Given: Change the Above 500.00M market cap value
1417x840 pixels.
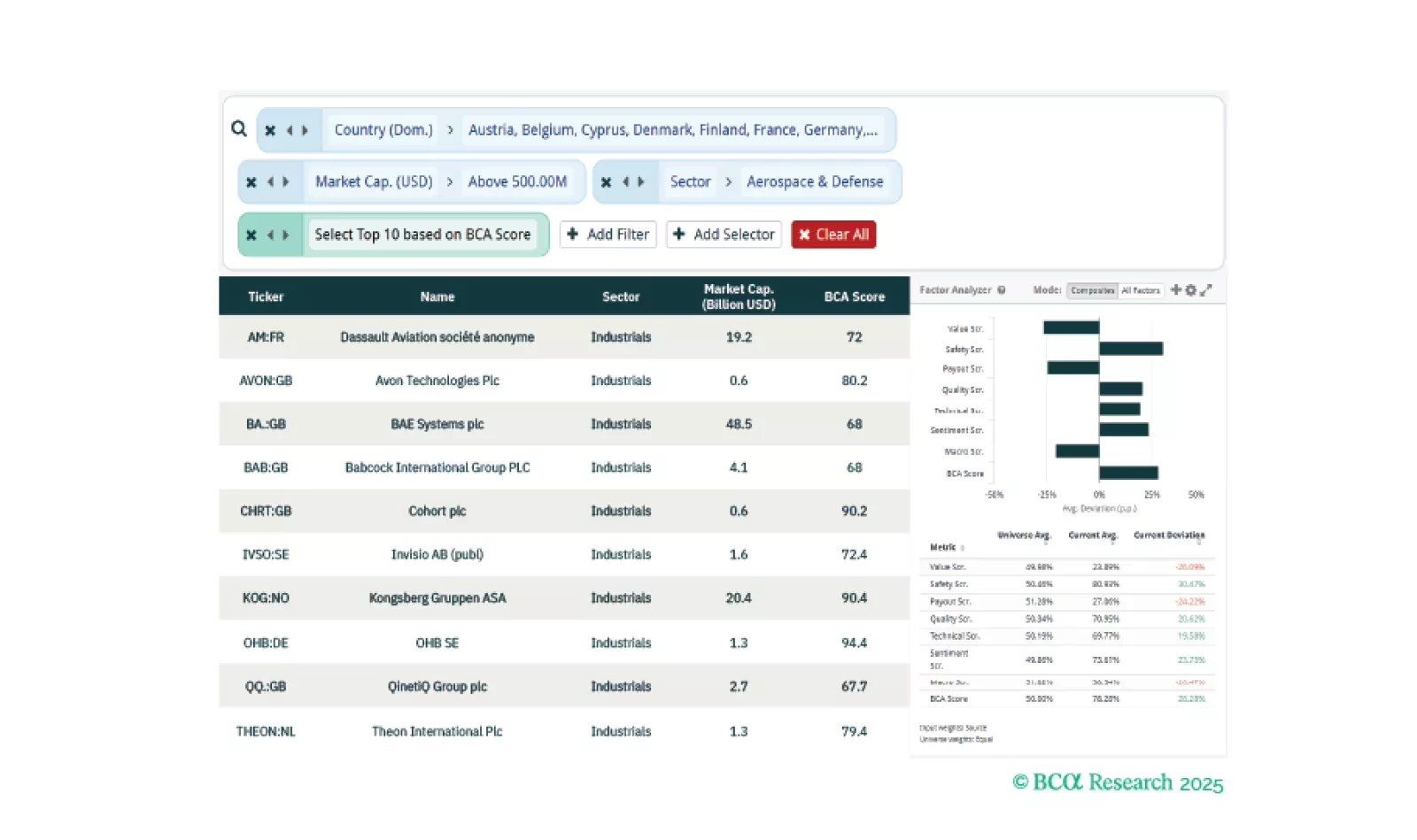Looking at the screenshot, I should click(517, 182).
